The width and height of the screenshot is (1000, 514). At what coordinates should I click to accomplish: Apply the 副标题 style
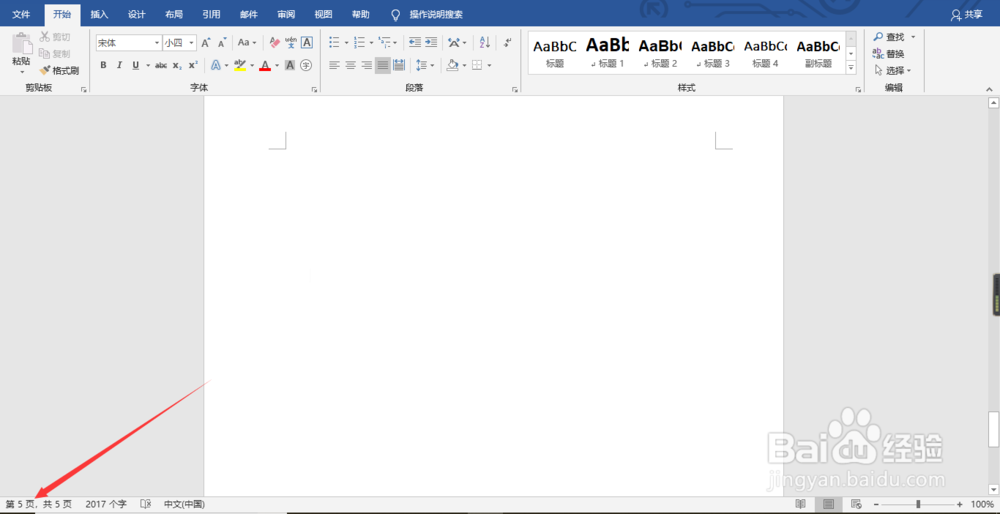coord(818,52)
